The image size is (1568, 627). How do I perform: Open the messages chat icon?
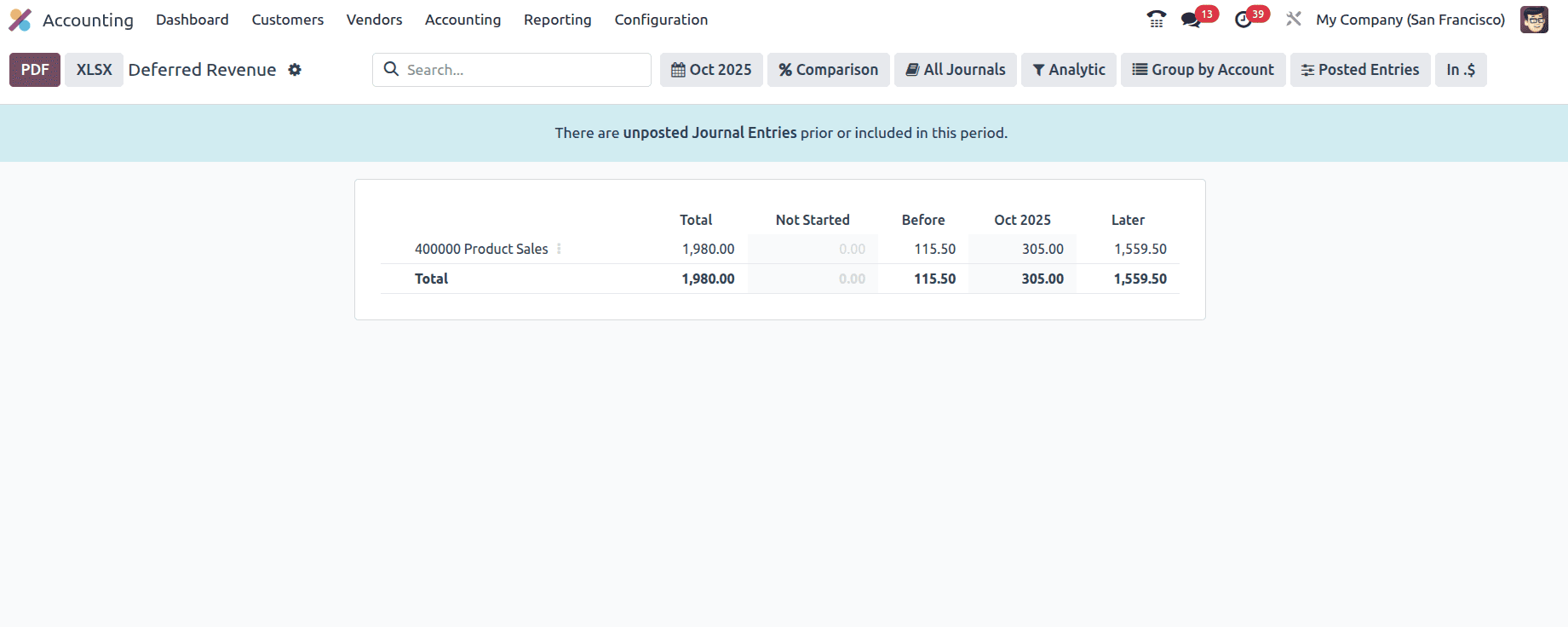(x=1191, y=20)
